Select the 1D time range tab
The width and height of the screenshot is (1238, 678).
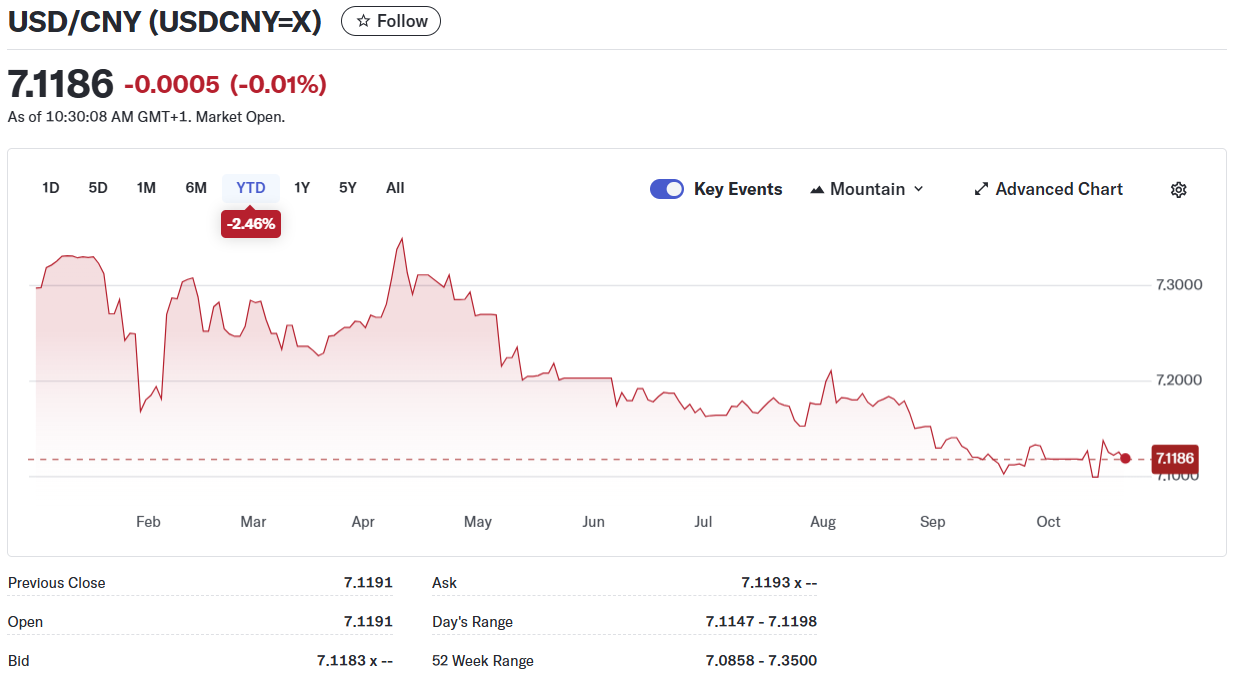click(x=51, y=188)
